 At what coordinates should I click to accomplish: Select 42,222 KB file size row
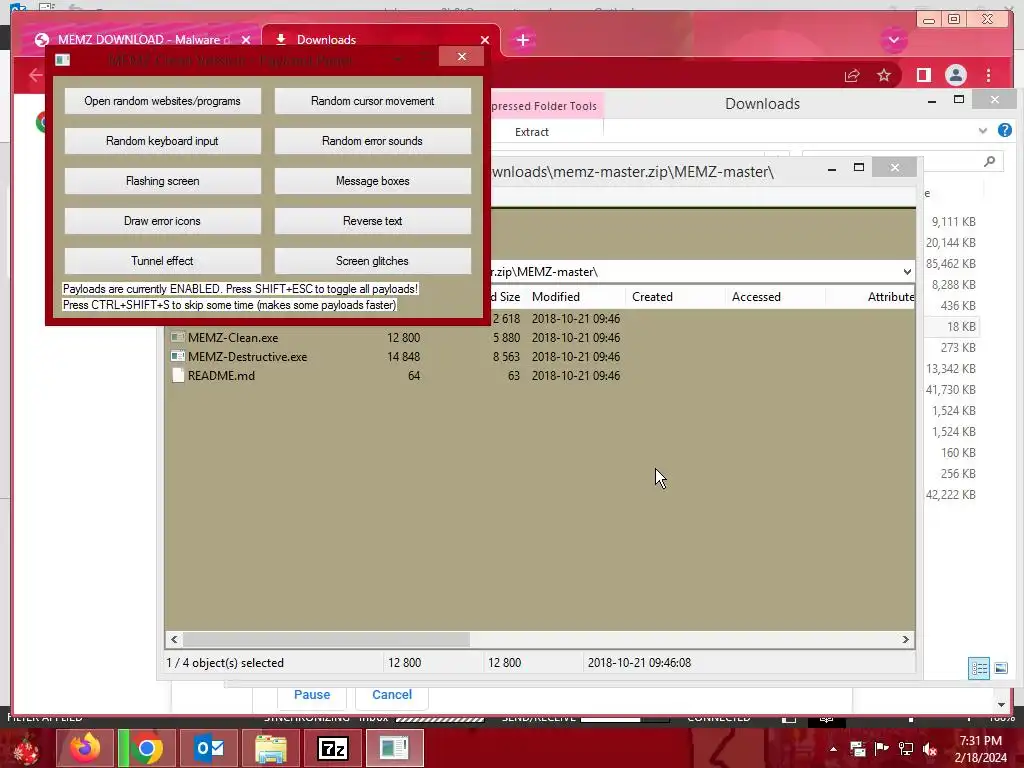tap(951, 494)
